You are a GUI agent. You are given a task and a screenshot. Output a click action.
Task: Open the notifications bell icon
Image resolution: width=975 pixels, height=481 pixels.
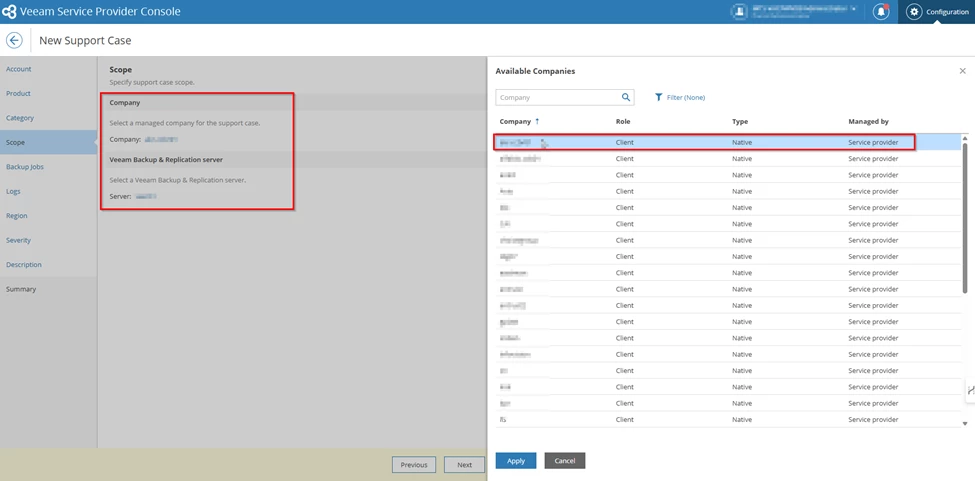coord(881,12)
